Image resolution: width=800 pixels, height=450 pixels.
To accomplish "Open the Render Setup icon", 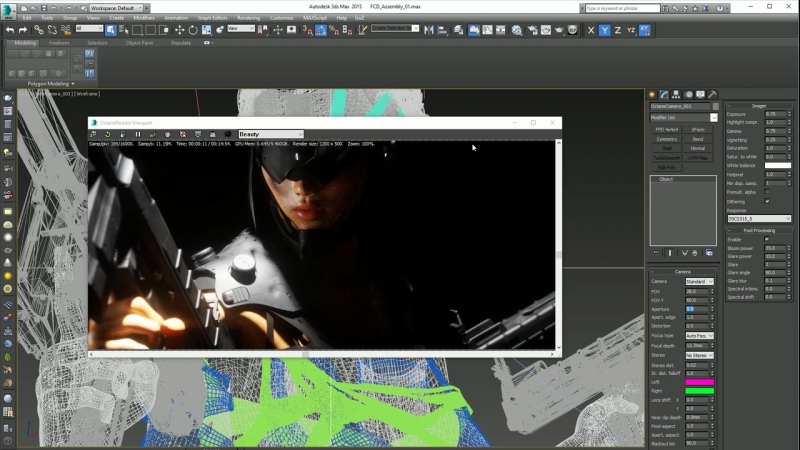I will (x=532, y=30).
